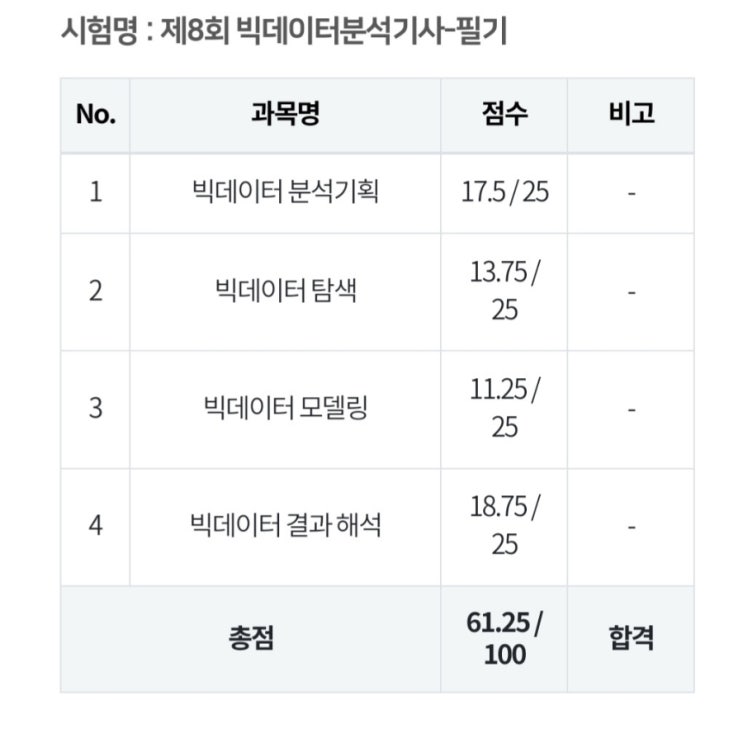Click the 17.5 / 25 score cell

pyautogui.click(x=504, y=193)
